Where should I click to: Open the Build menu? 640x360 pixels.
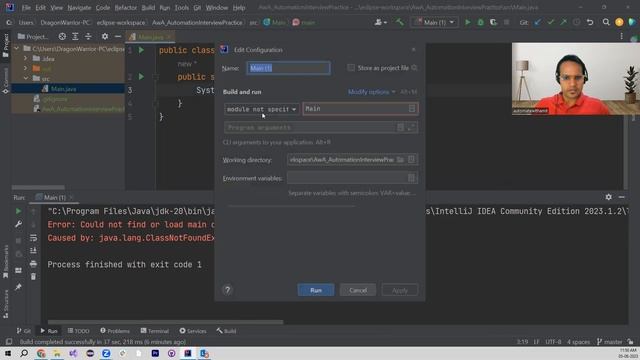148,8
